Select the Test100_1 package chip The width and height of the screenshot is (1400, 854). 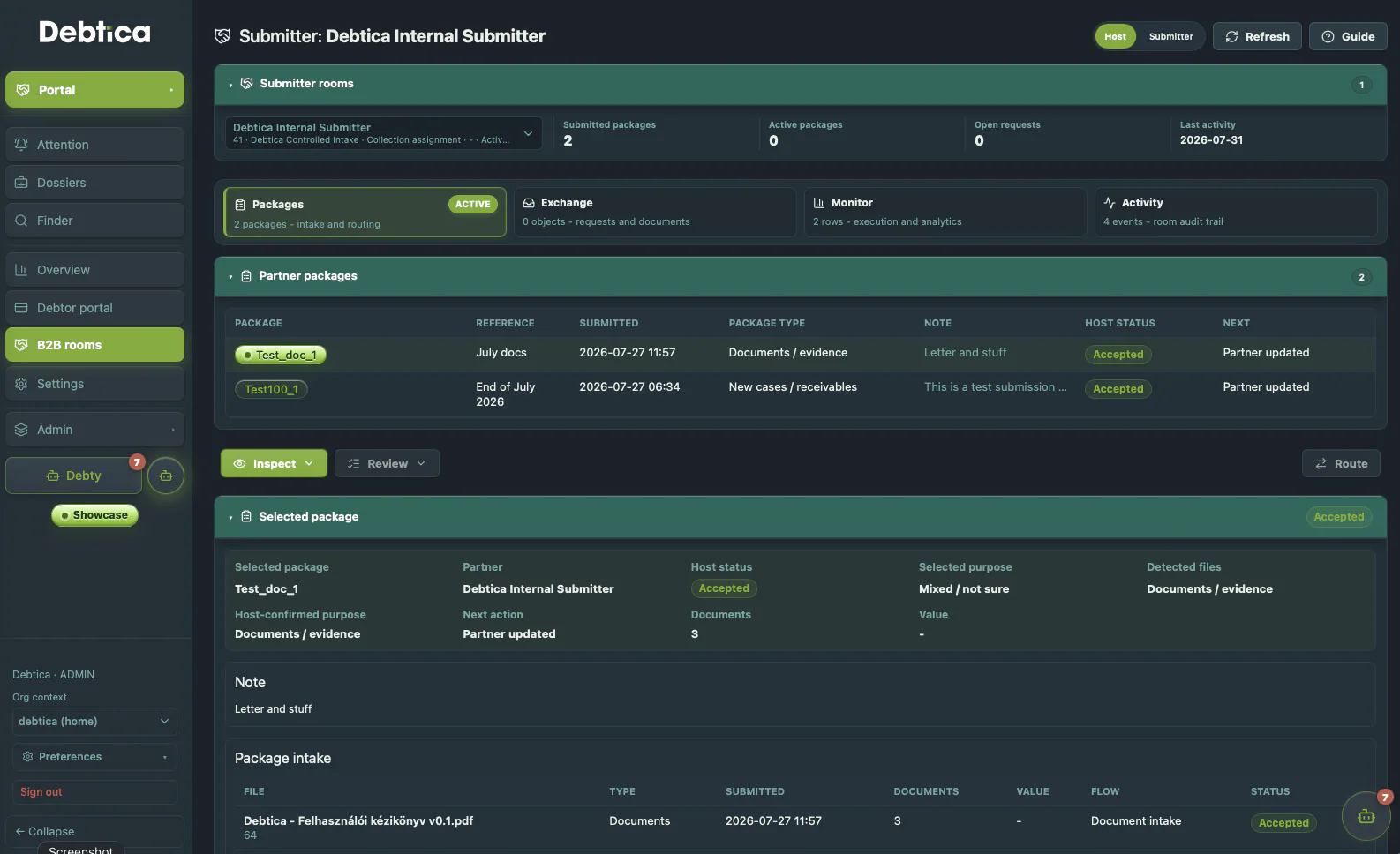(x=271, y=389)
